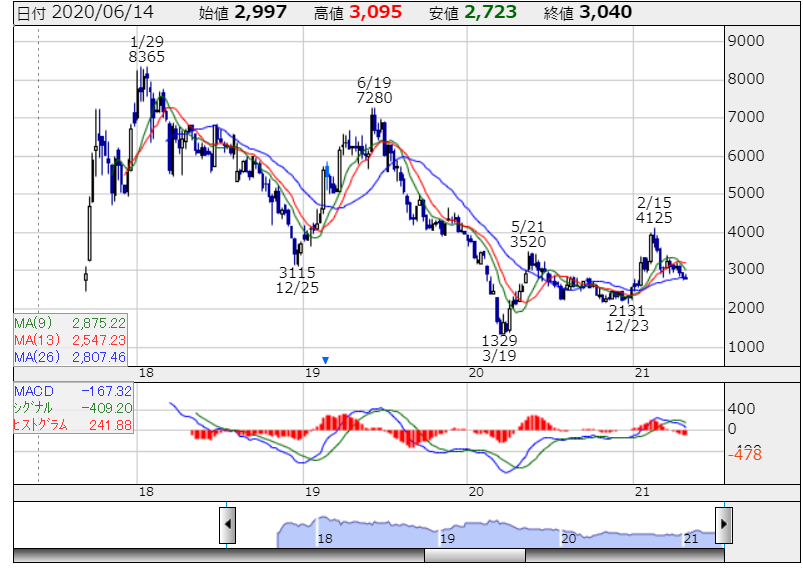Image resolution: width=803 pixels, height=568 pixels.
Task: Click the 1/29 8365 peak label
Action: click(147, 49)
